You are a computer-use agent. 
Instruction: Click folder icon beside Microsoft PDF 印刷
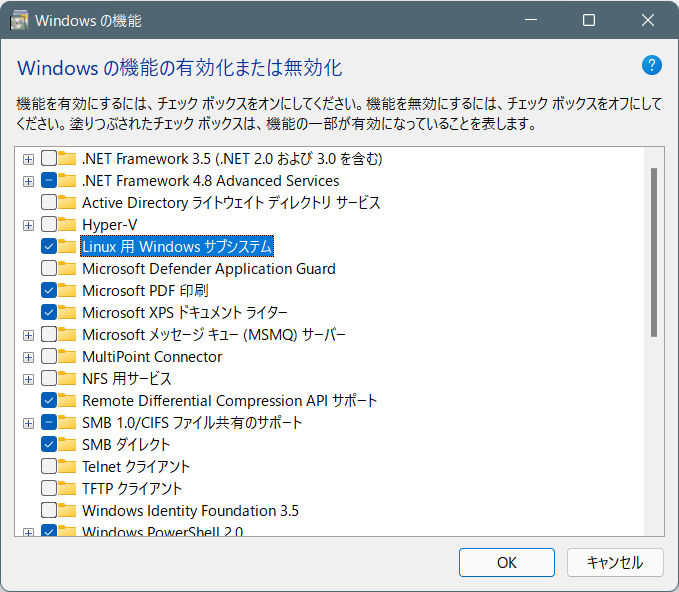(67, 290)
